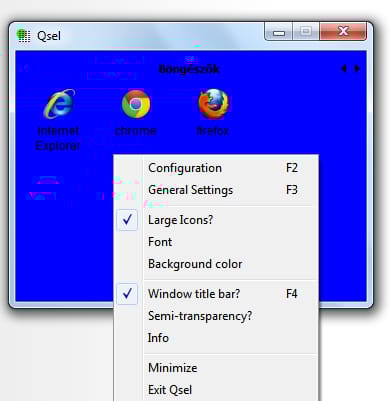The width and height of the screenshot is (392, 401).
Task: Toggle Large Icons option
Action: 216,220
